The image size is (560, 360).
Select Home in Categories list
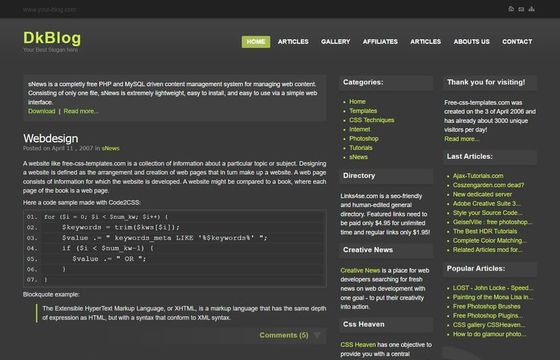[357, 102]
